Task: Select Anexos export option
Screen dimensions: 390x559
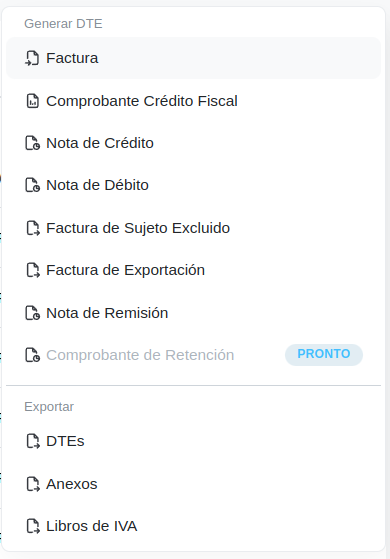Action: point(194,484)
